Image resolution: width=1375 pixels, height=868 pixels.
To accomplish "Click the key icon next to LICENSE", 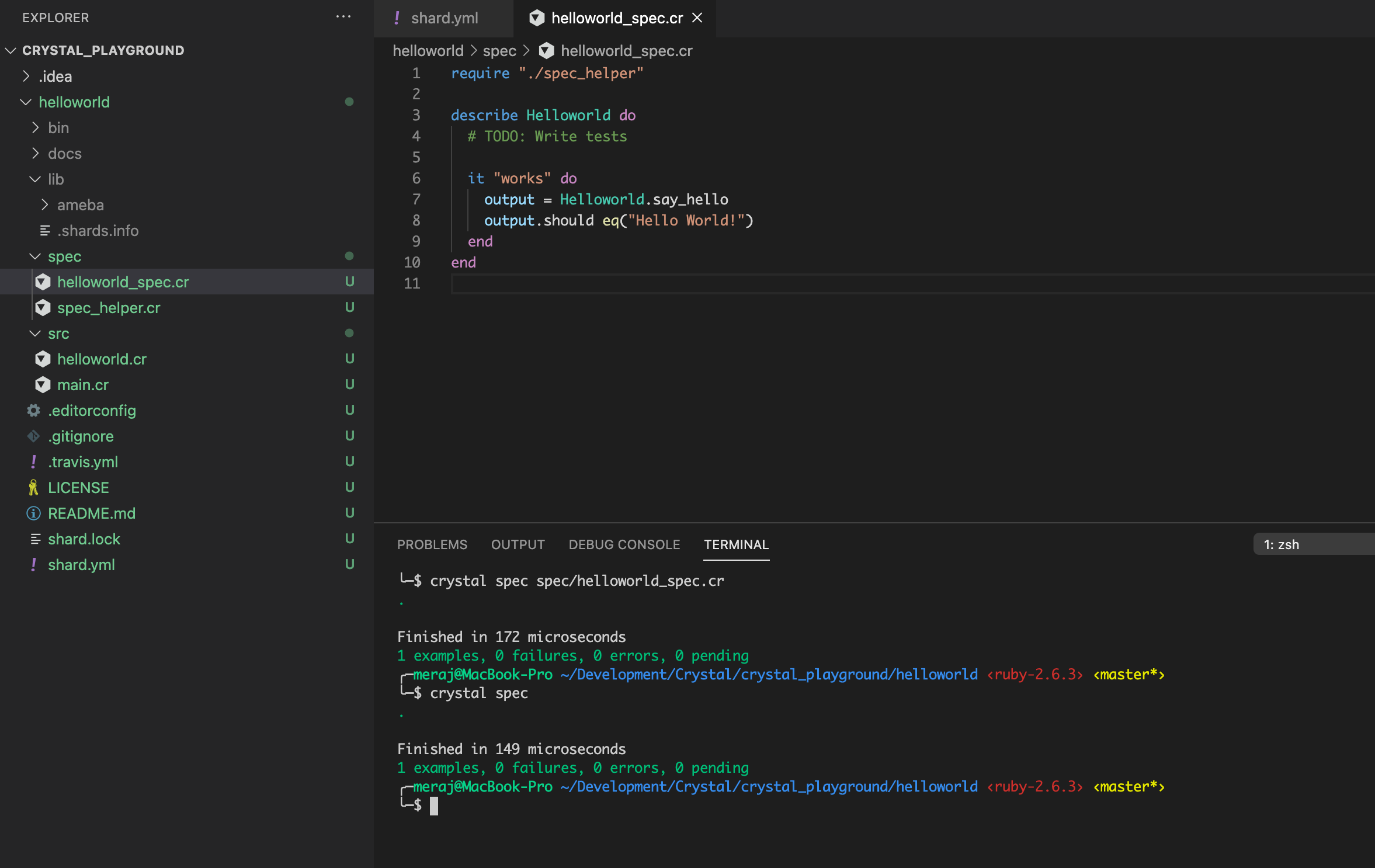I will 33,488.
